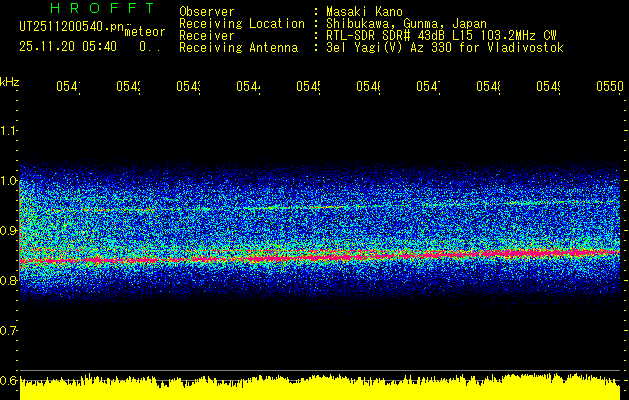Click the kHz axis unit label

pyautogui.click(x=10, y=82)
